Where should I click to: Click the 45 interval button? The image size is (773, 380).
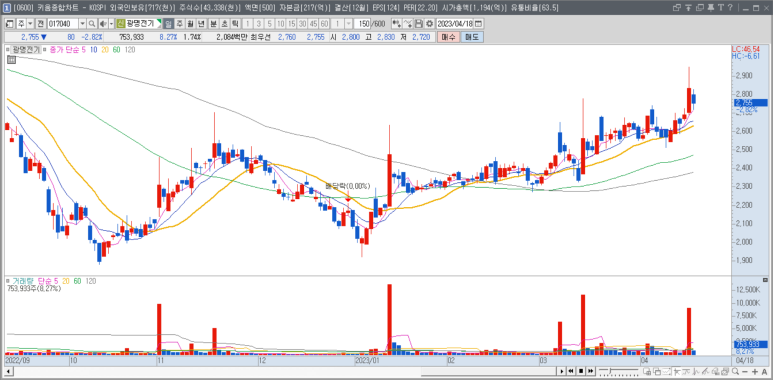coord(314,24)
